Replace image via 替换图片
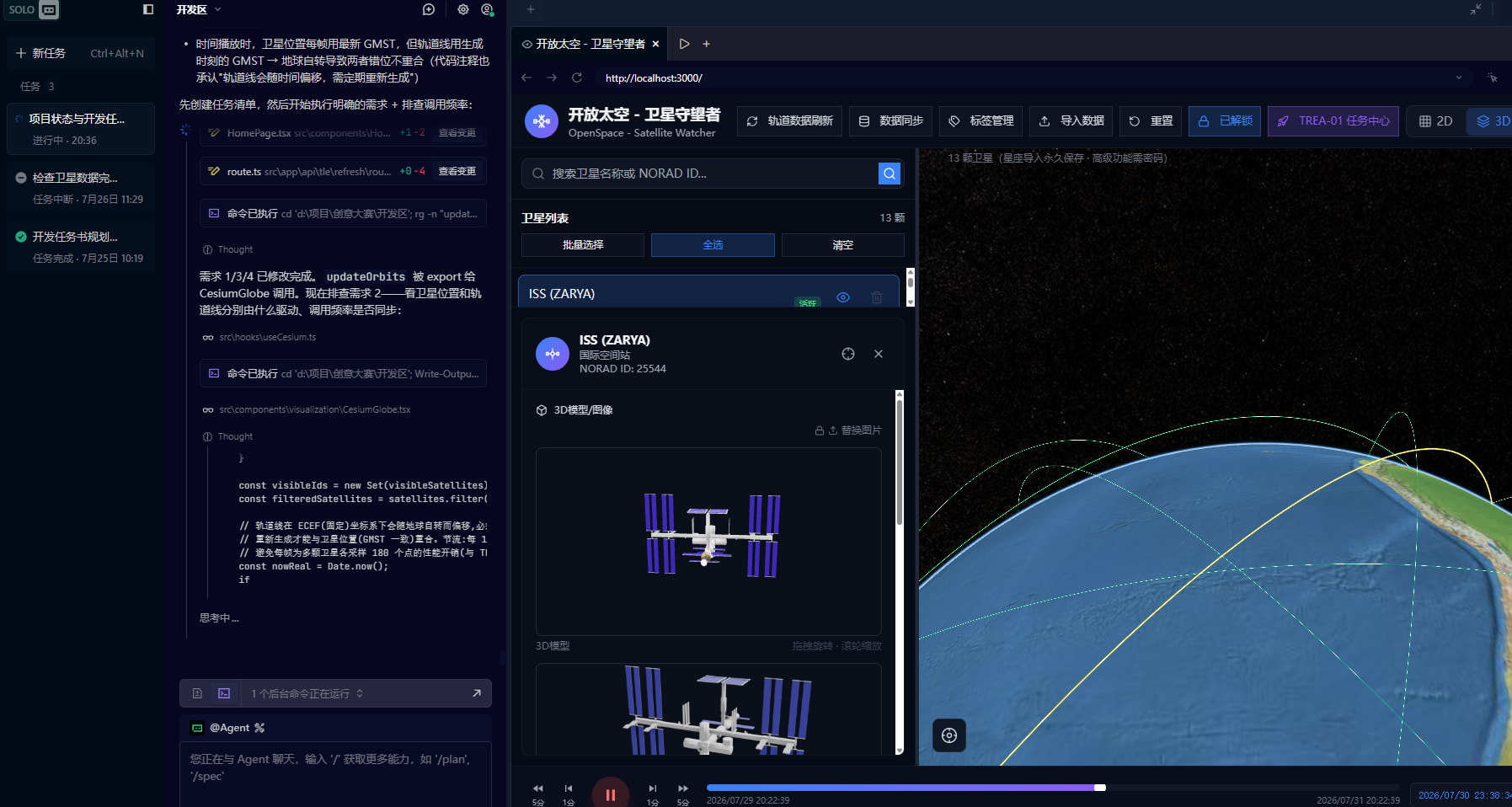Image resolution: width=1512 pixels, height=807 pixels. 855,430
